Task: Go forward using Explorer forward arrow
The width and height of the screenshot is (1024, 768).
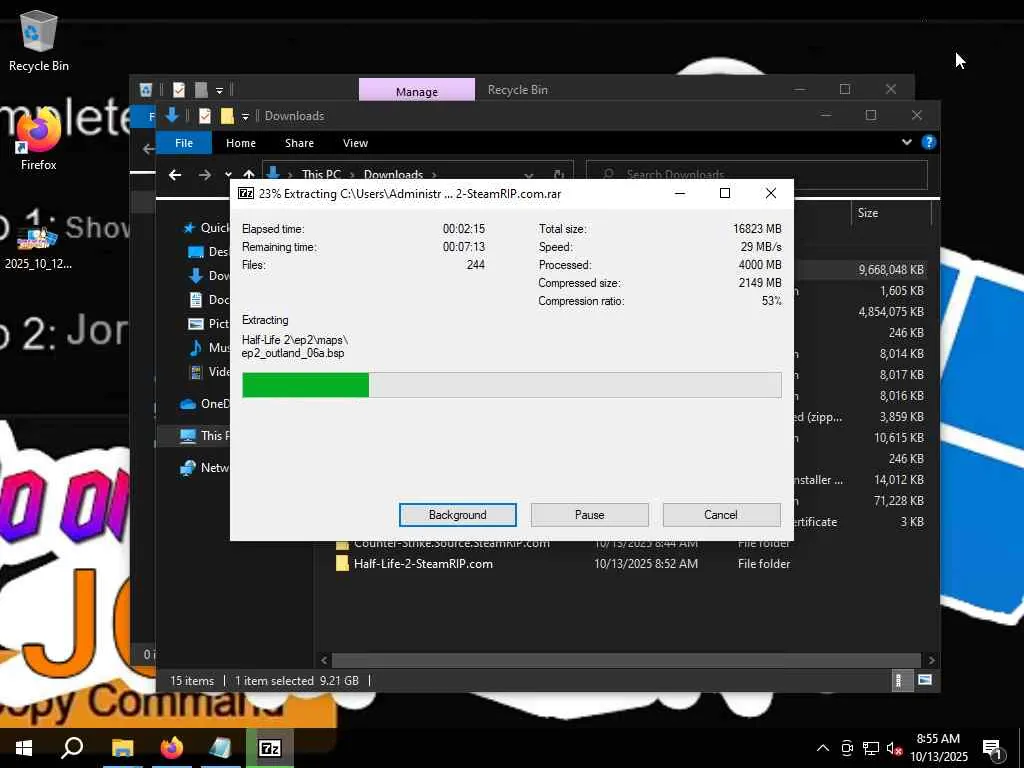Action: (204, 174)
